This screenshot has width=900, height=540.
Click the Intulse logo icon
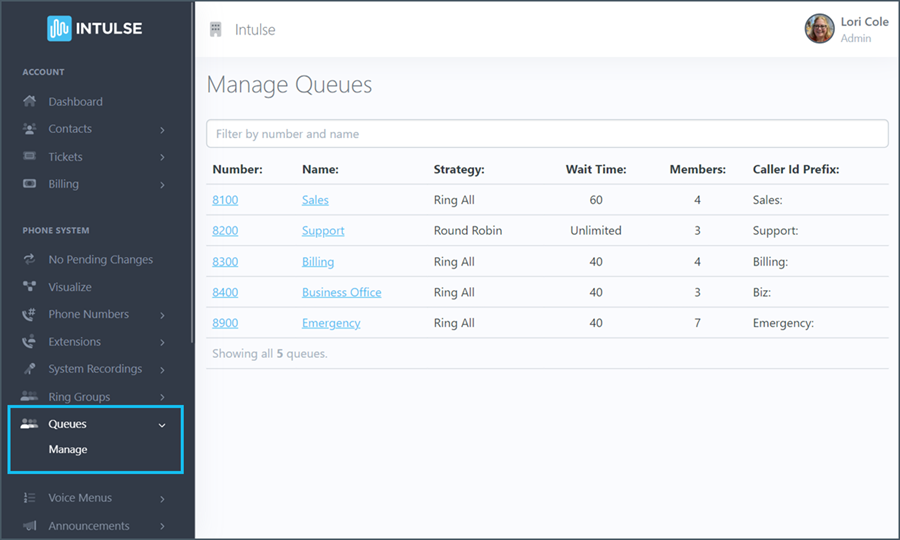[59, 28]
